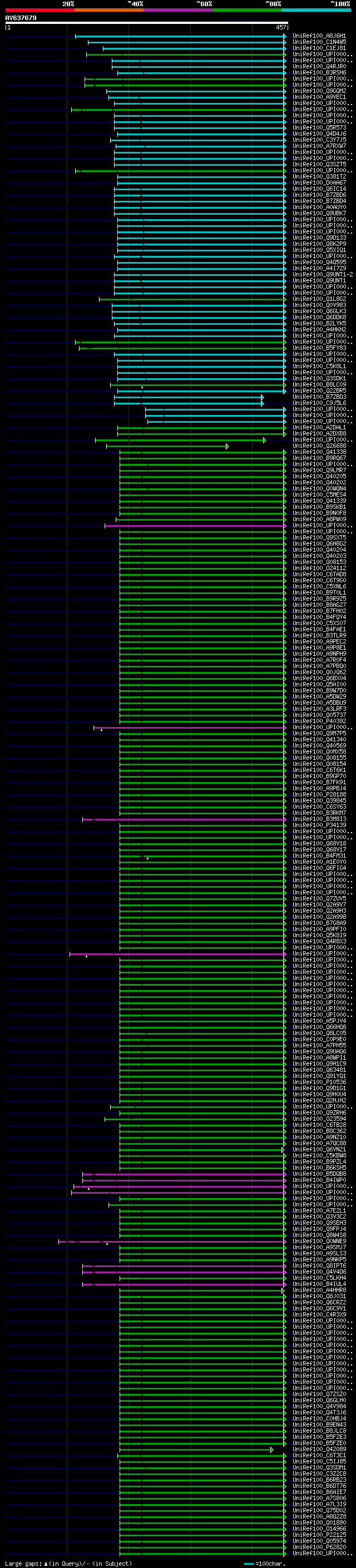The height and width of the screenshot is (1568, 356).
Task: Open the UniRef100_C1EJ81 hit label
Action: coord(319,48)
